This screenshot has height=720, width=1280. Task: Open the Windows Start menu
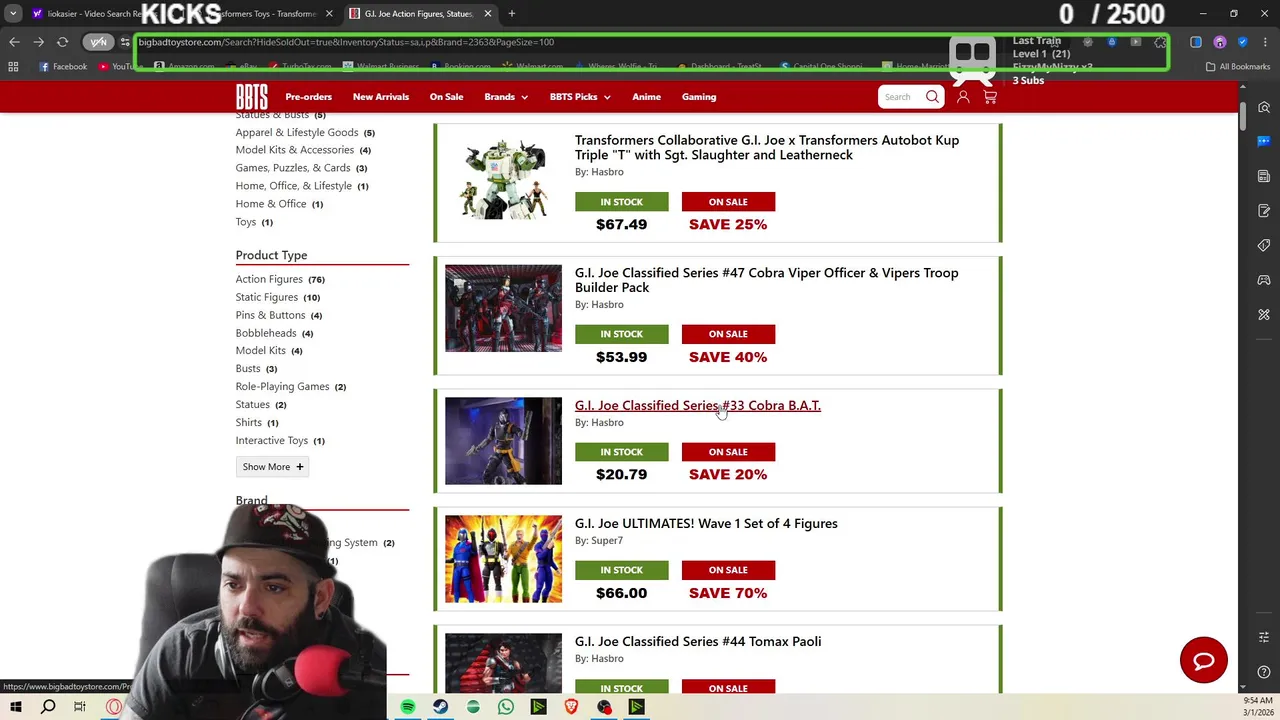click(x=15, y=707)
